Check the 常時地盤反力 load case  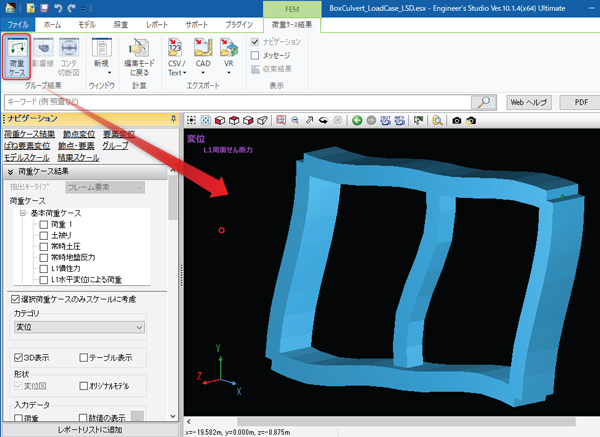(44, 258)
